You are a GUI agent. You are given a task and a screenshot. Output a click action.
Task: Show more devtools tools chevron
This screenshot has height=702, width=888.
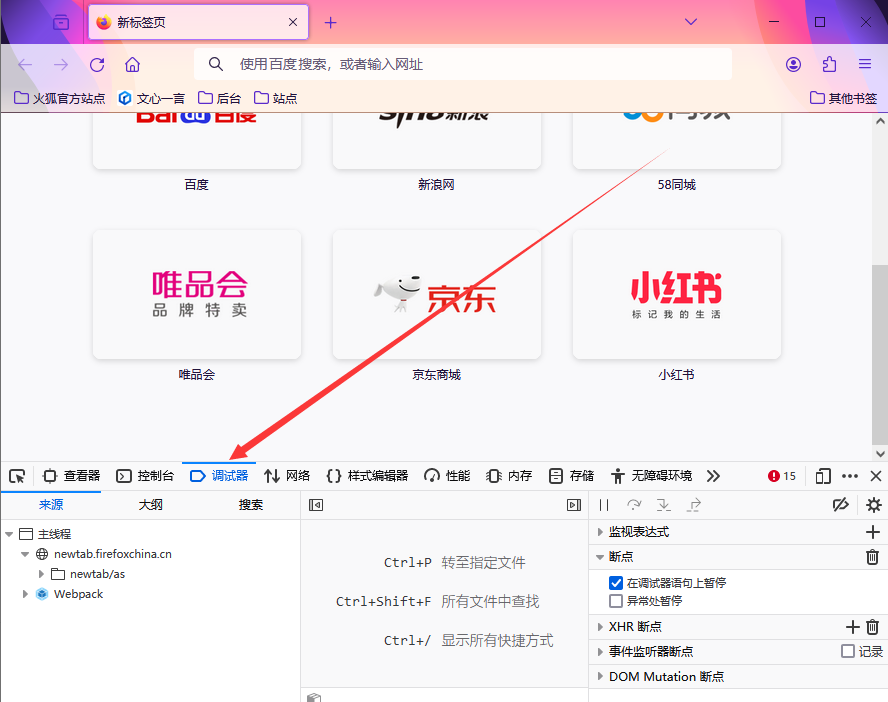point(713,476)
